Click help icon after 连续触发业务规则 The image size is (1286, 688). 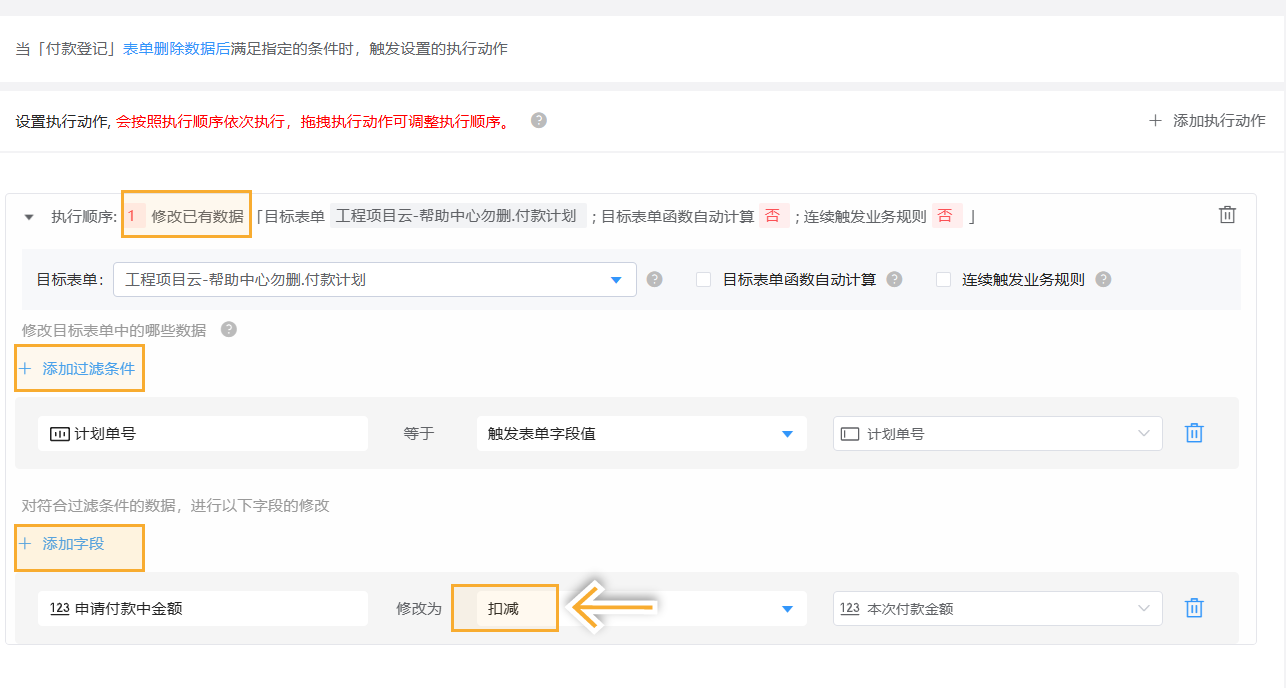point(1103,280)
